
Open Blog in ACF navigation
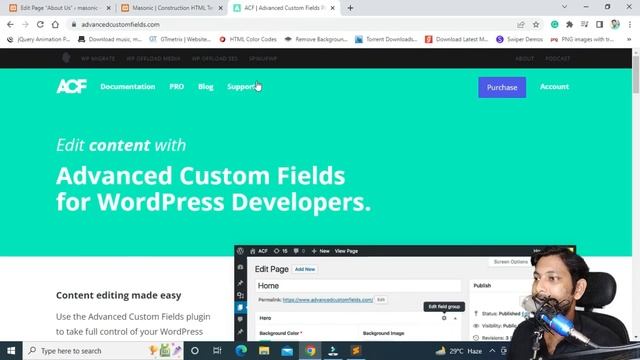pos(205,87)
